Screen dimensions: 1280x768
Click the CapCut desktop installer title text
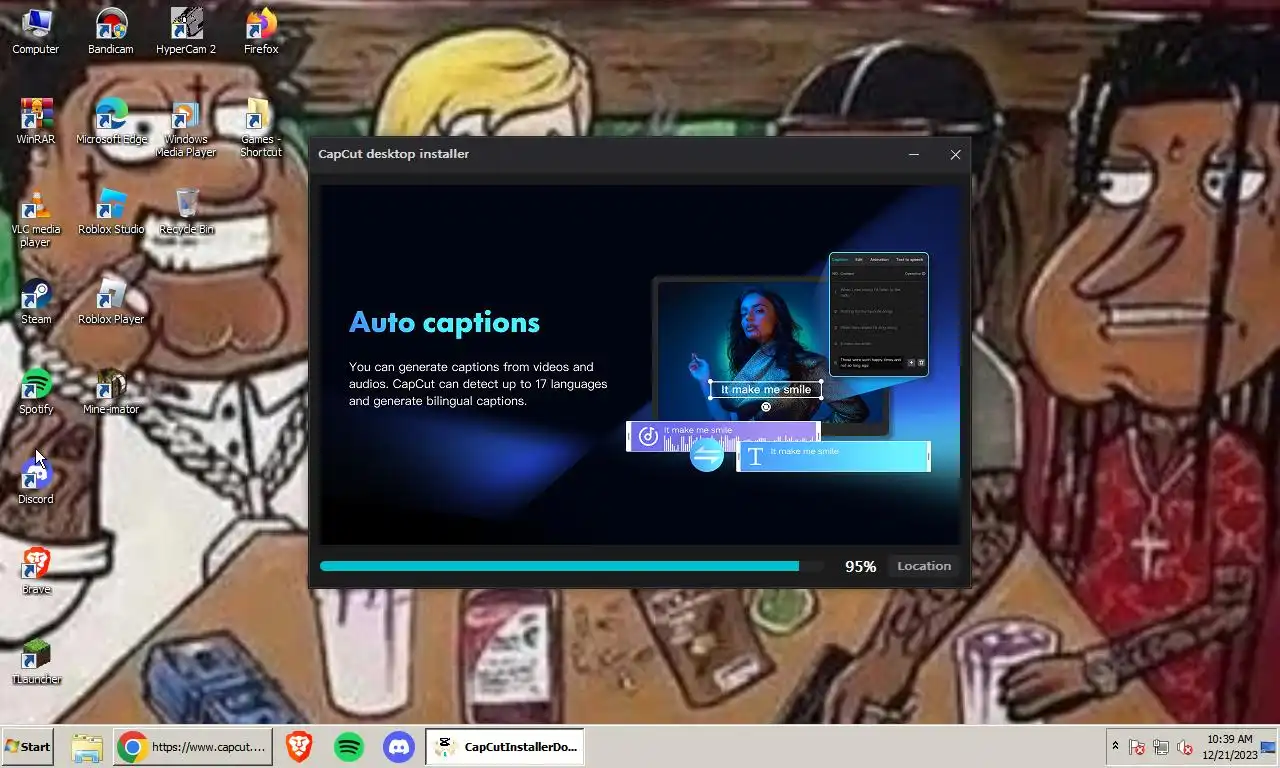tap(394, 154)
